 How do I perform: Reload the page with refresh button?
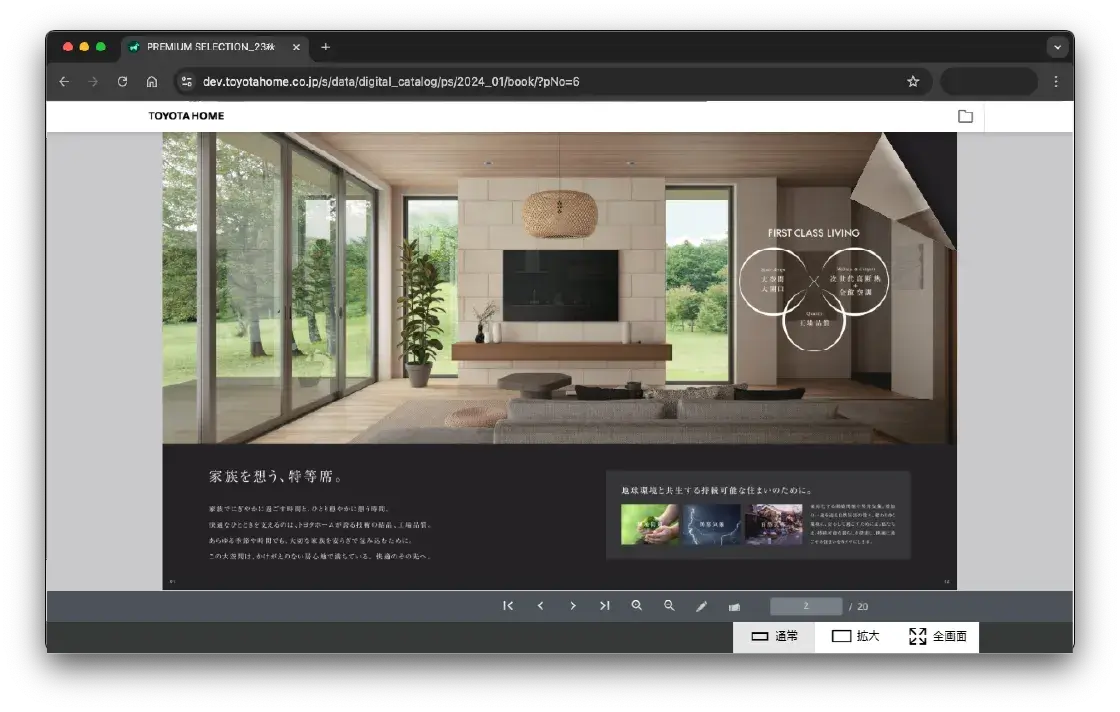[x=122, y=82]
